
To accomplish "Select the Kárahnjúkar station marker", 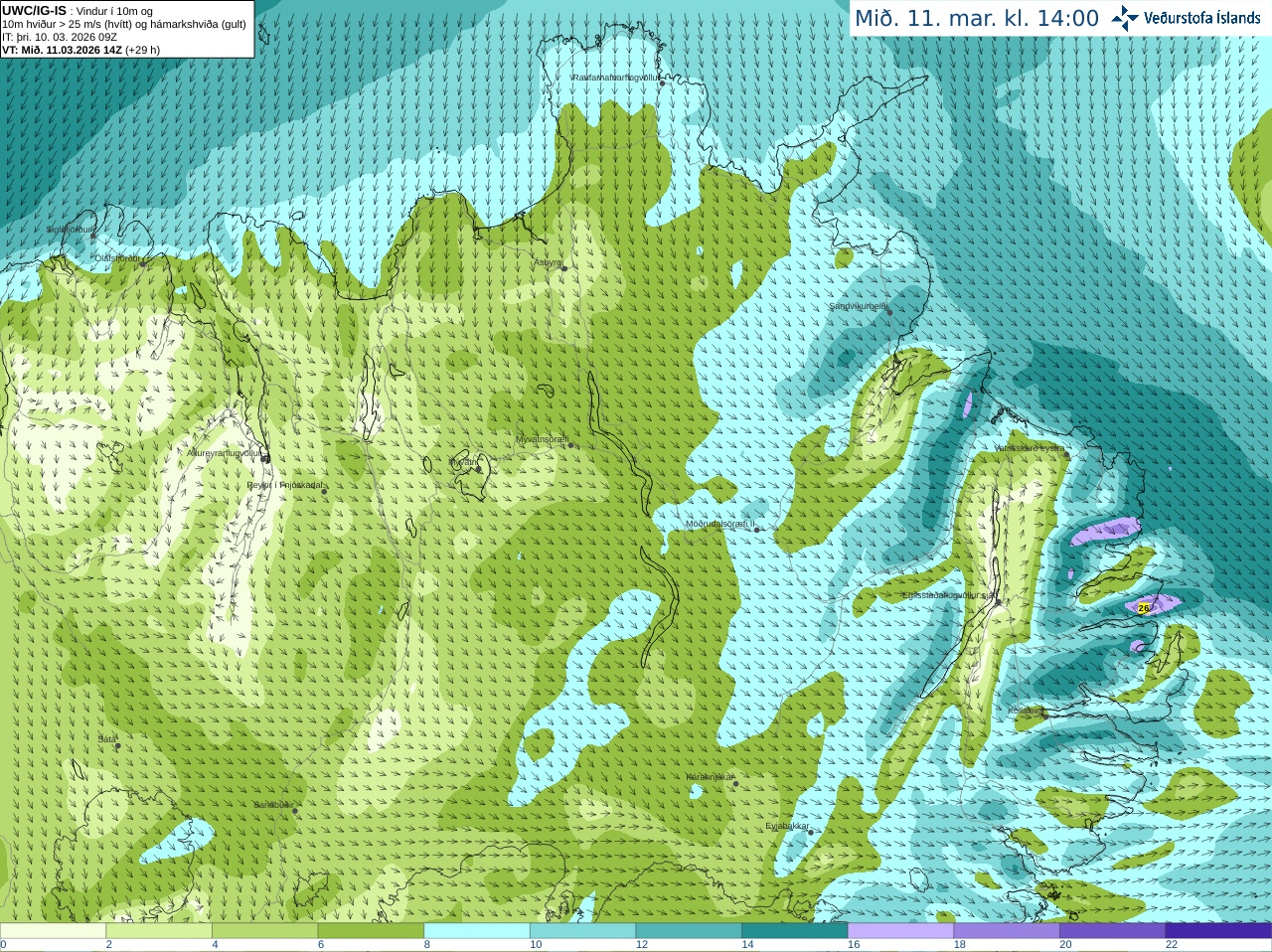I will pos(736,783).
